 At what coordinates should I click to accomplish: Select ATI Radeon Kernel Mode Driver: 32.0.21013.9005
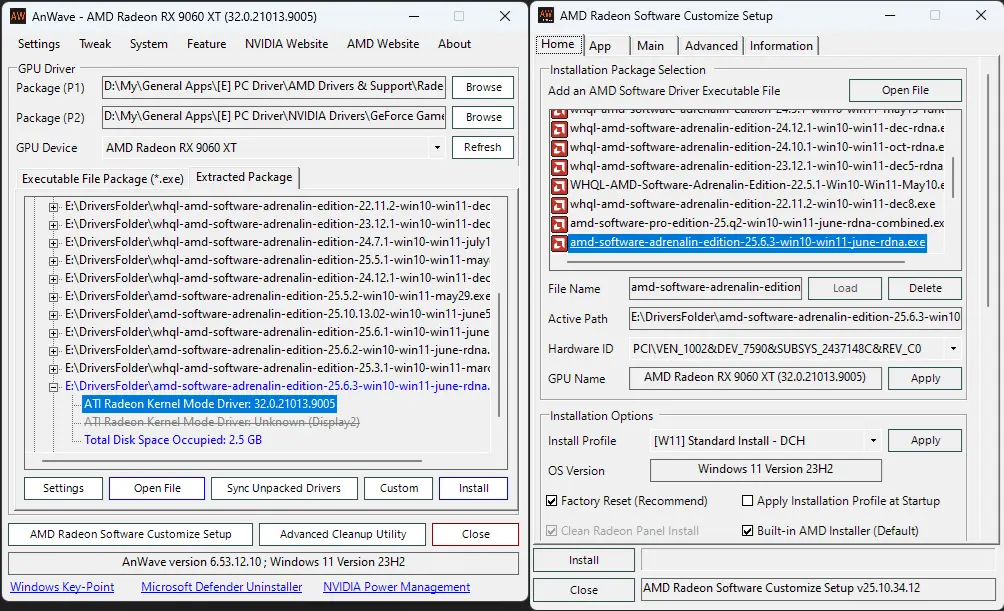click(209, 404)
